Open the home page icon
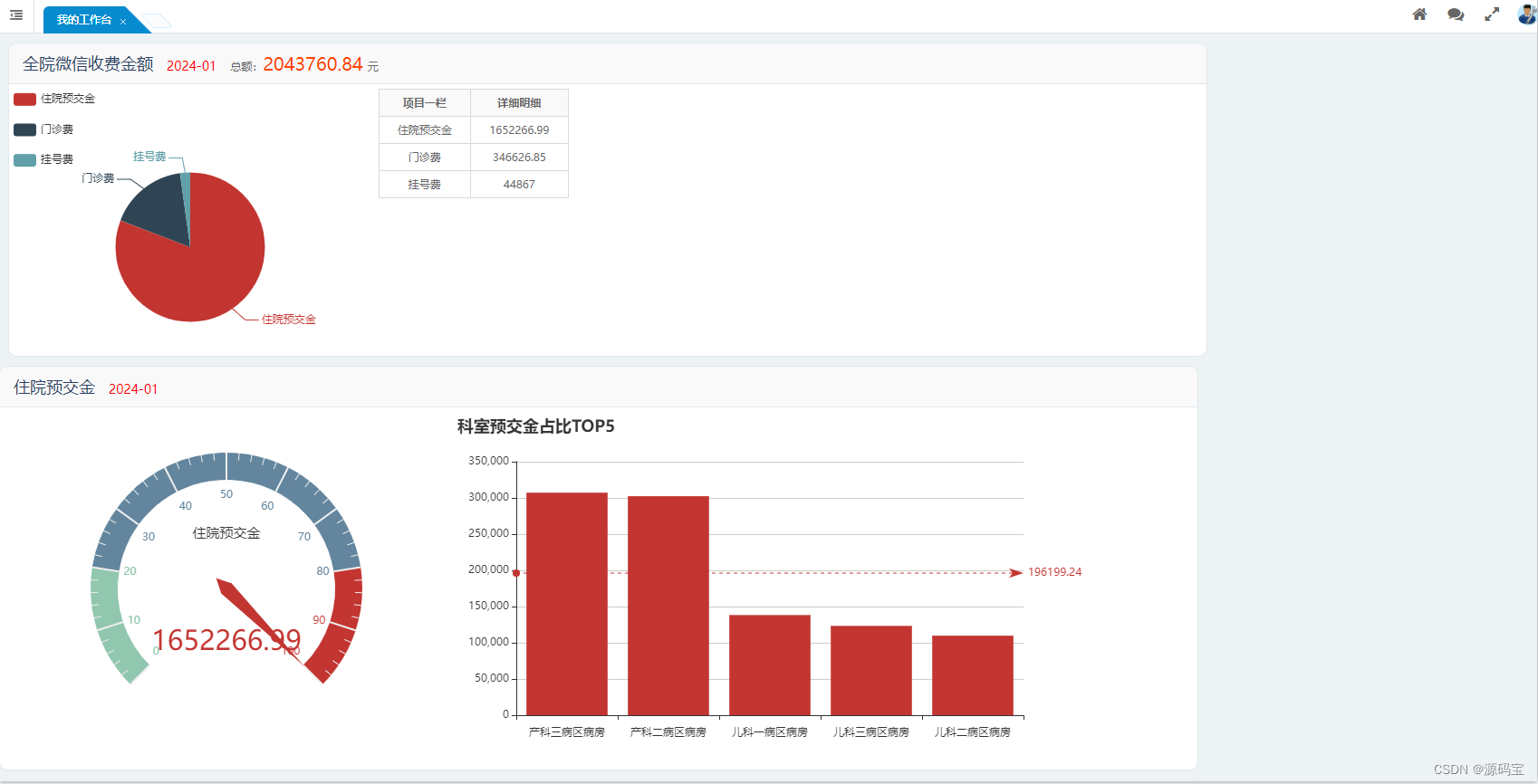This screenshot has height=784, width=1538. [1419, 14]
